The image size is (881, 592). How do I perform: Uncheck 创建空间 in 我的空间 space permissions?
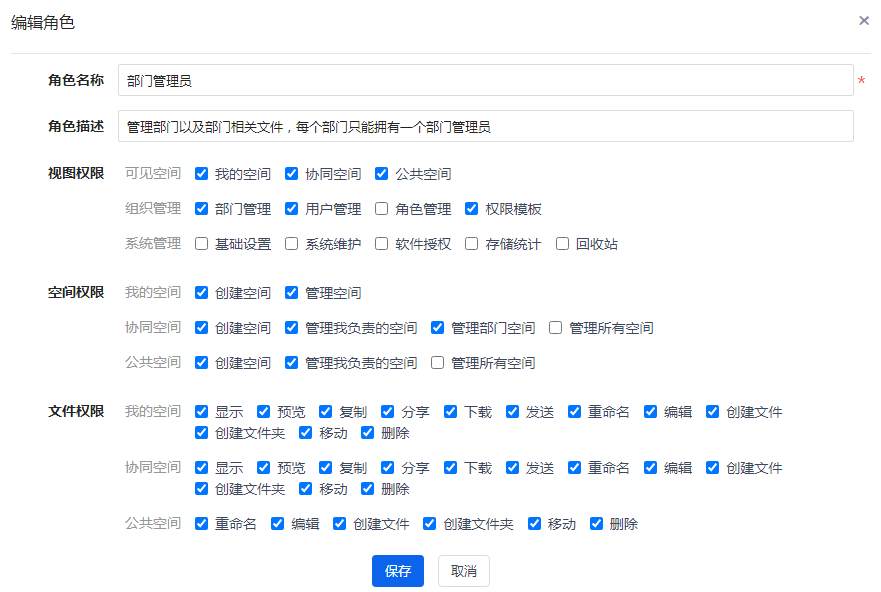[x=201, y=293]
